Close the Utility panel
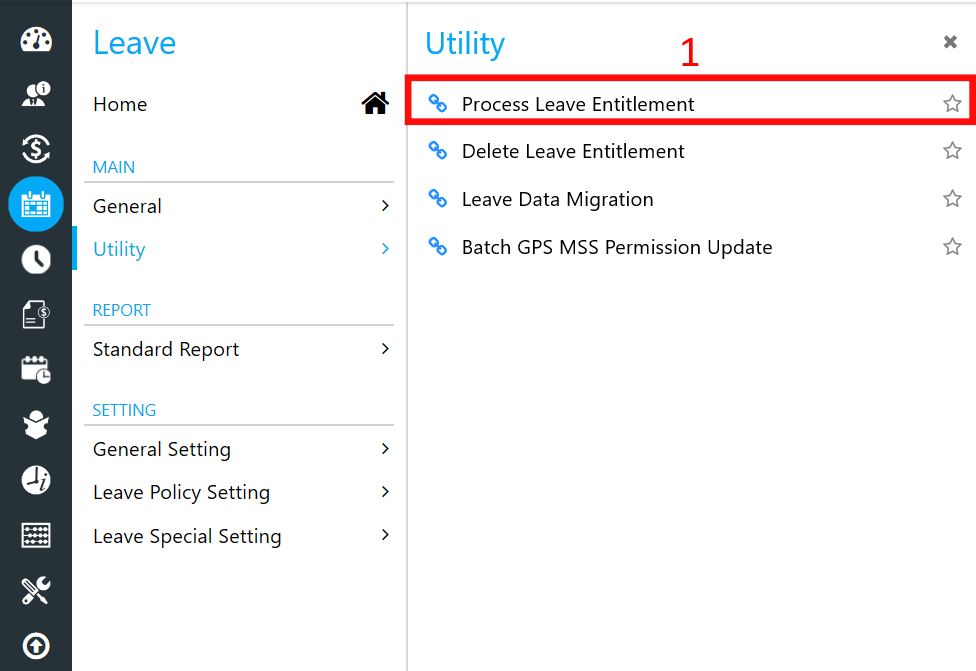 (950, 42)
